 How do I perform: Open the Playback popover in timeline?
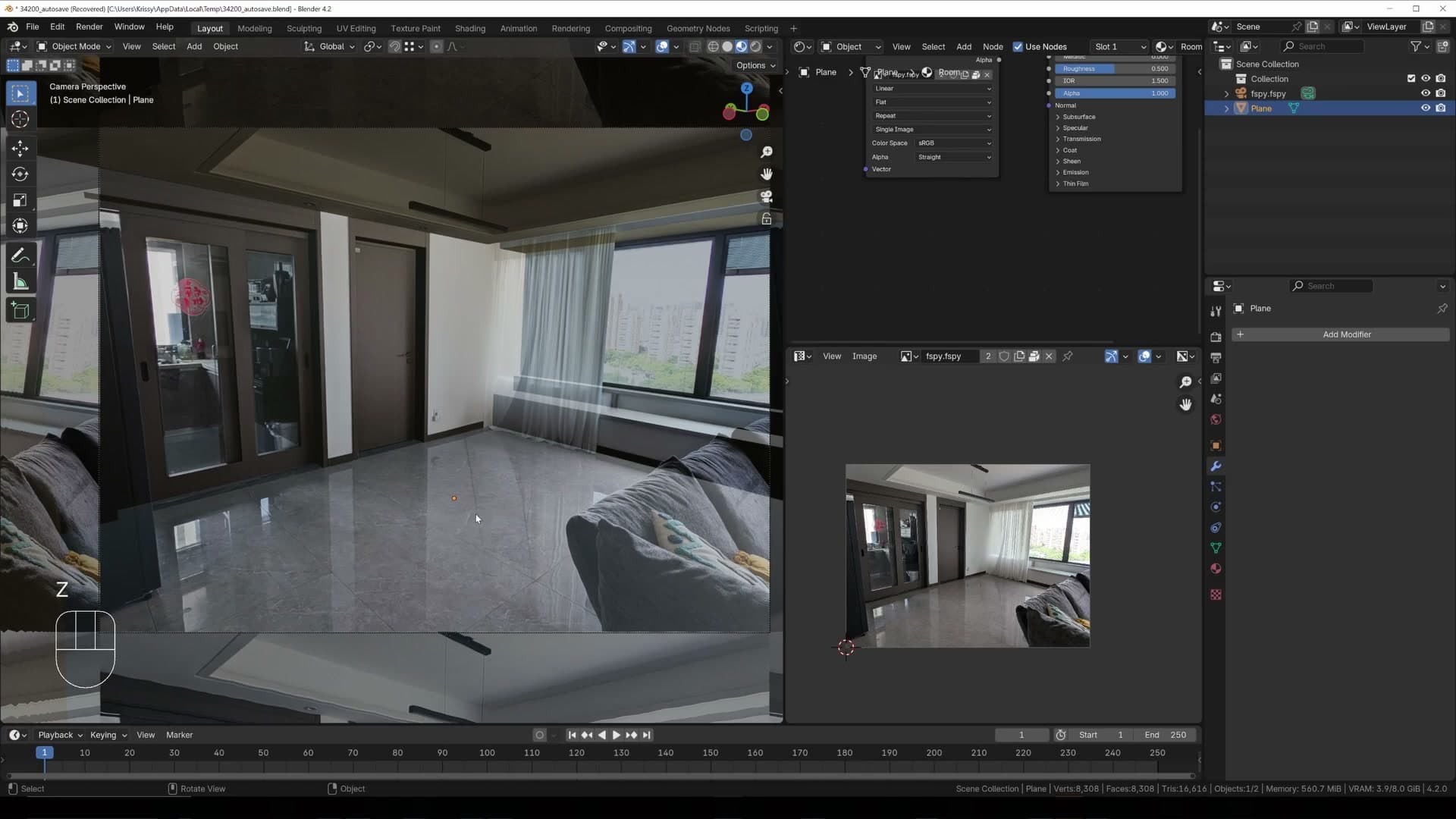pos(60,735)
